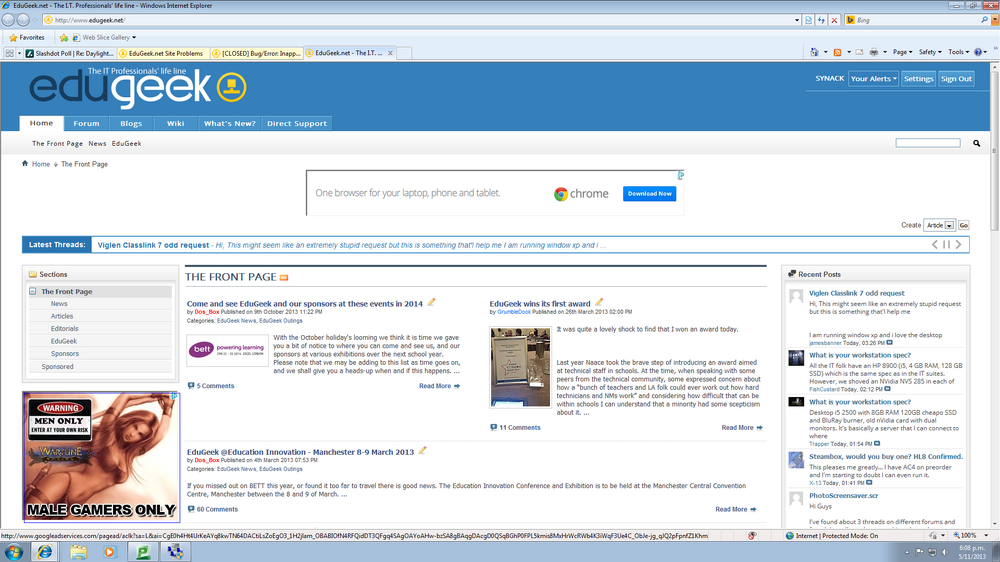Click the IE Feeds toolbar icon
Image resolution: width=1000 pixels, height=562 pixels.
pos(837,52)
